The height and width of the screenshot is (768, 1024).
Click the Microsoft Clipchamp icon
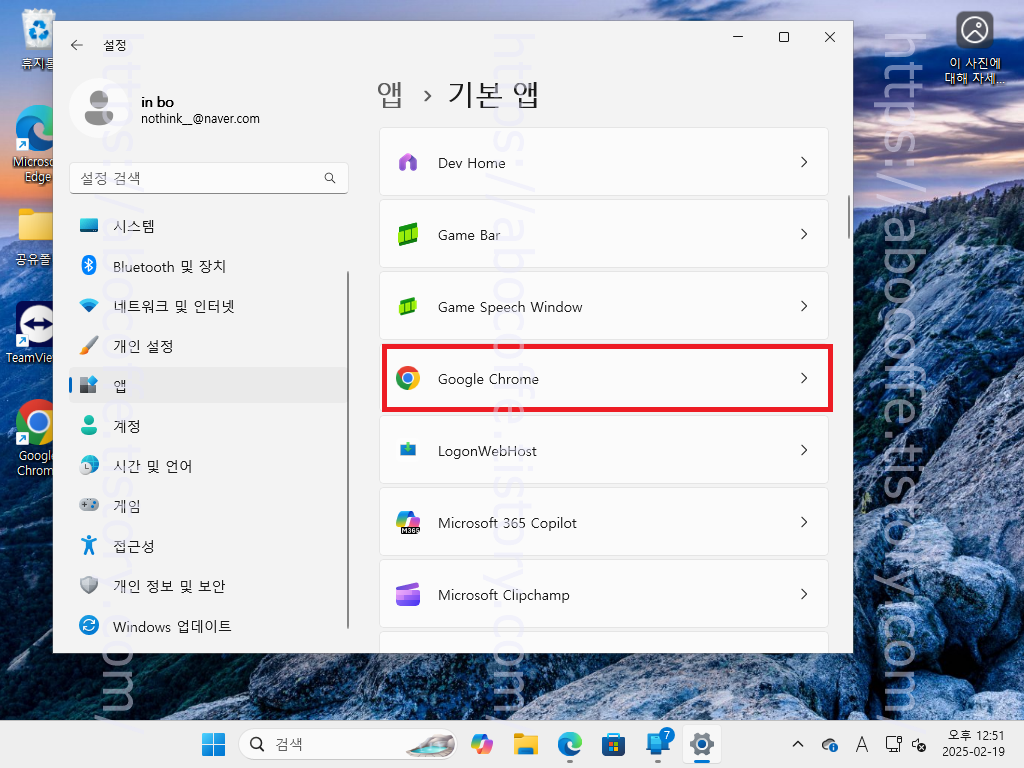point(408,594)
